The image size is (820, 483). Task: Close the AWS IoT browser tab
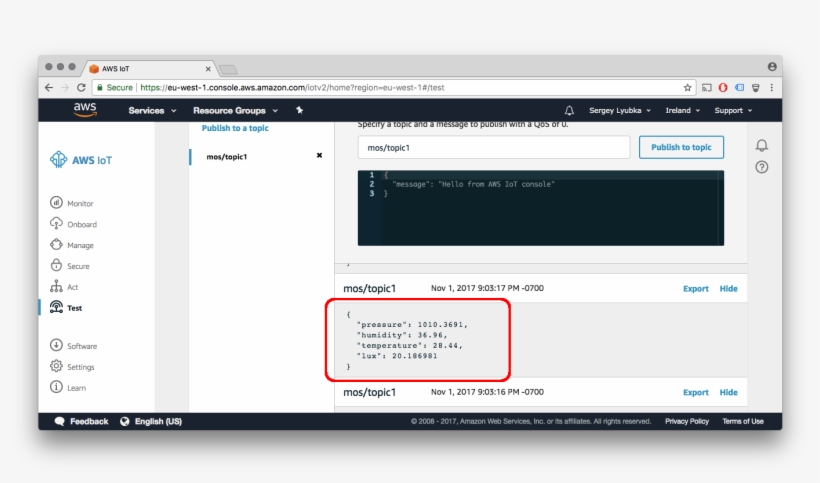(x=208, y=68)
